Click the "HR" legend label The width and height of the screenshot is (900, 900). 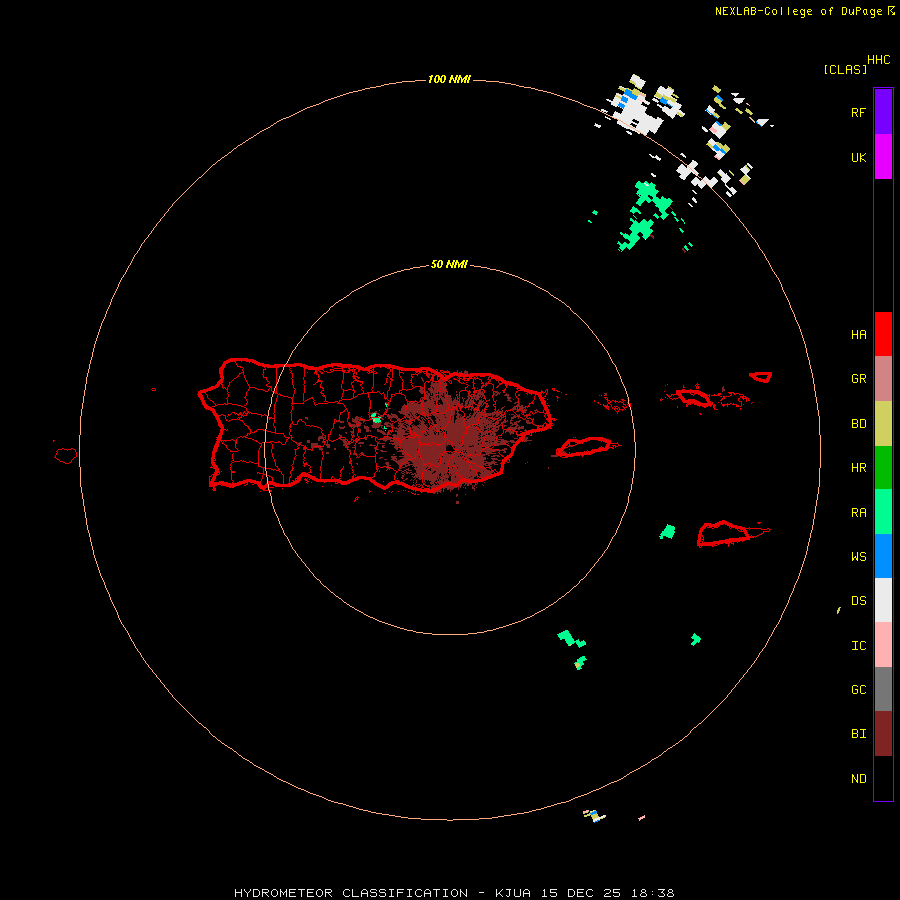coord(858,468)
